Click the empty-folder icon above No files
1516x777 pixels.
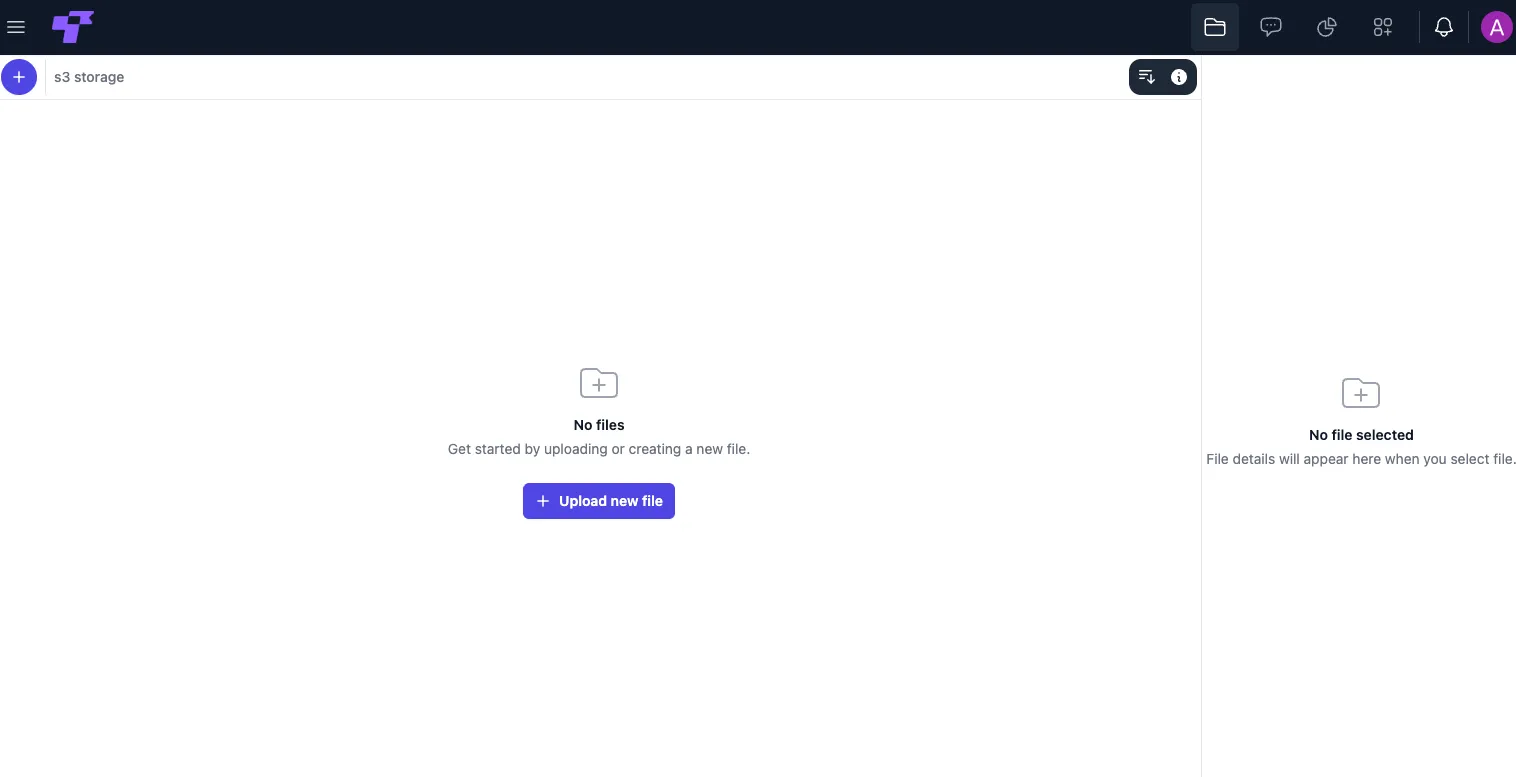599,383
